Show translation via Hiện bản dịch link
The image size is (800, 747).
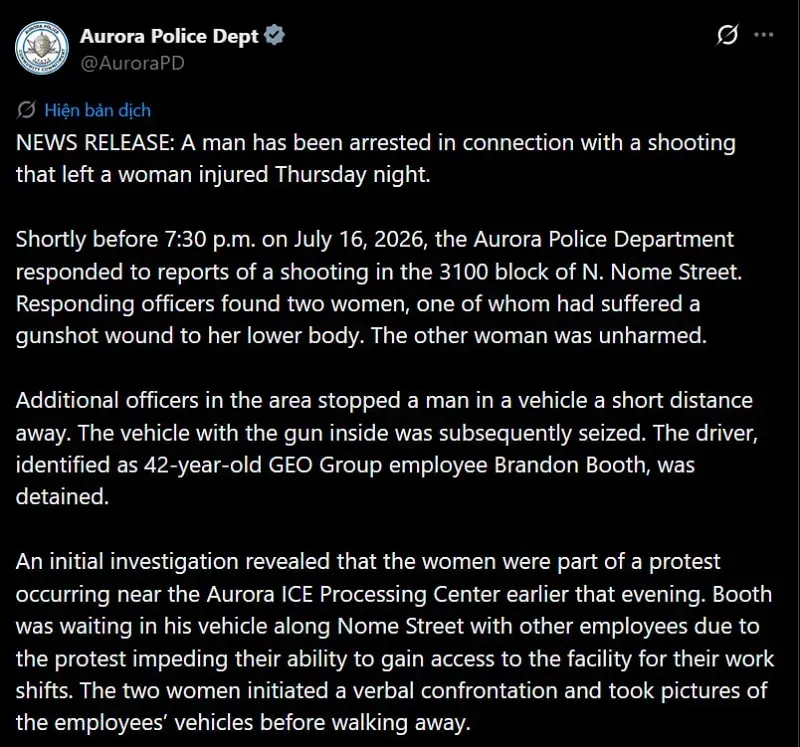(97, 110)
